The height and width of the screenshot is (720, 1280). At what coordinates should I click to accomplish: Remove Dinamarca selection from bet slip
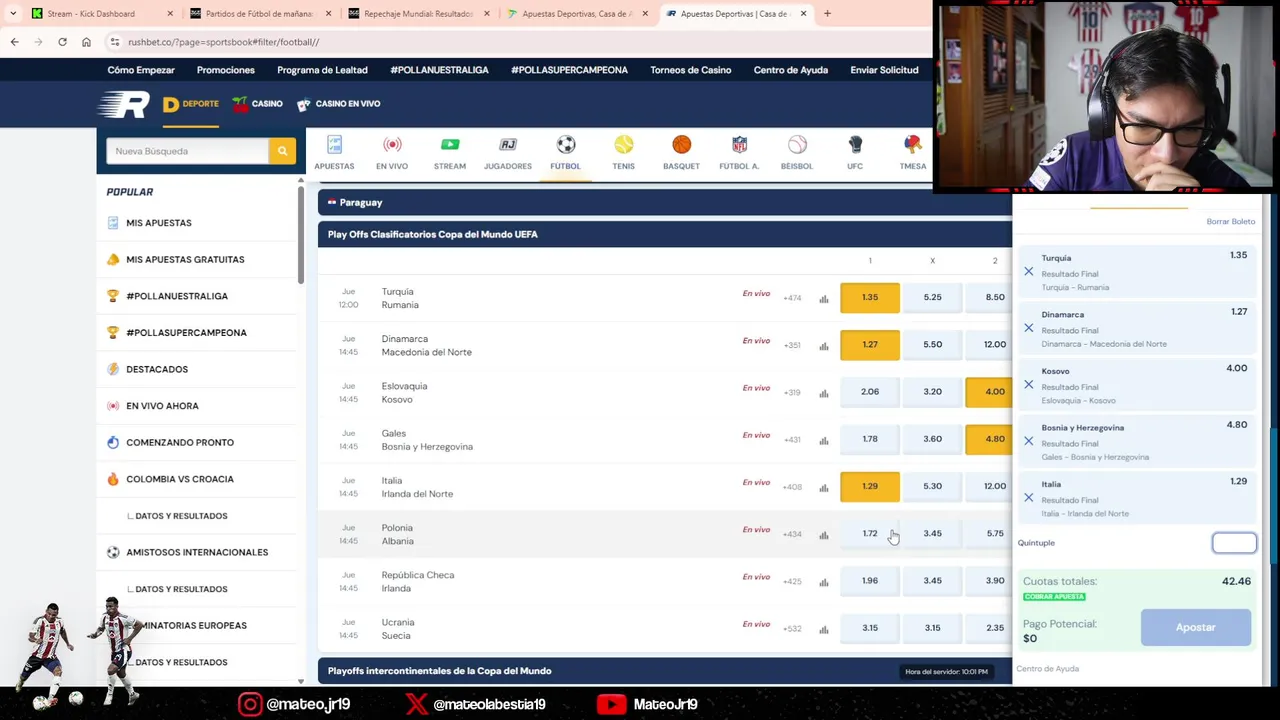click(1028, 328)
